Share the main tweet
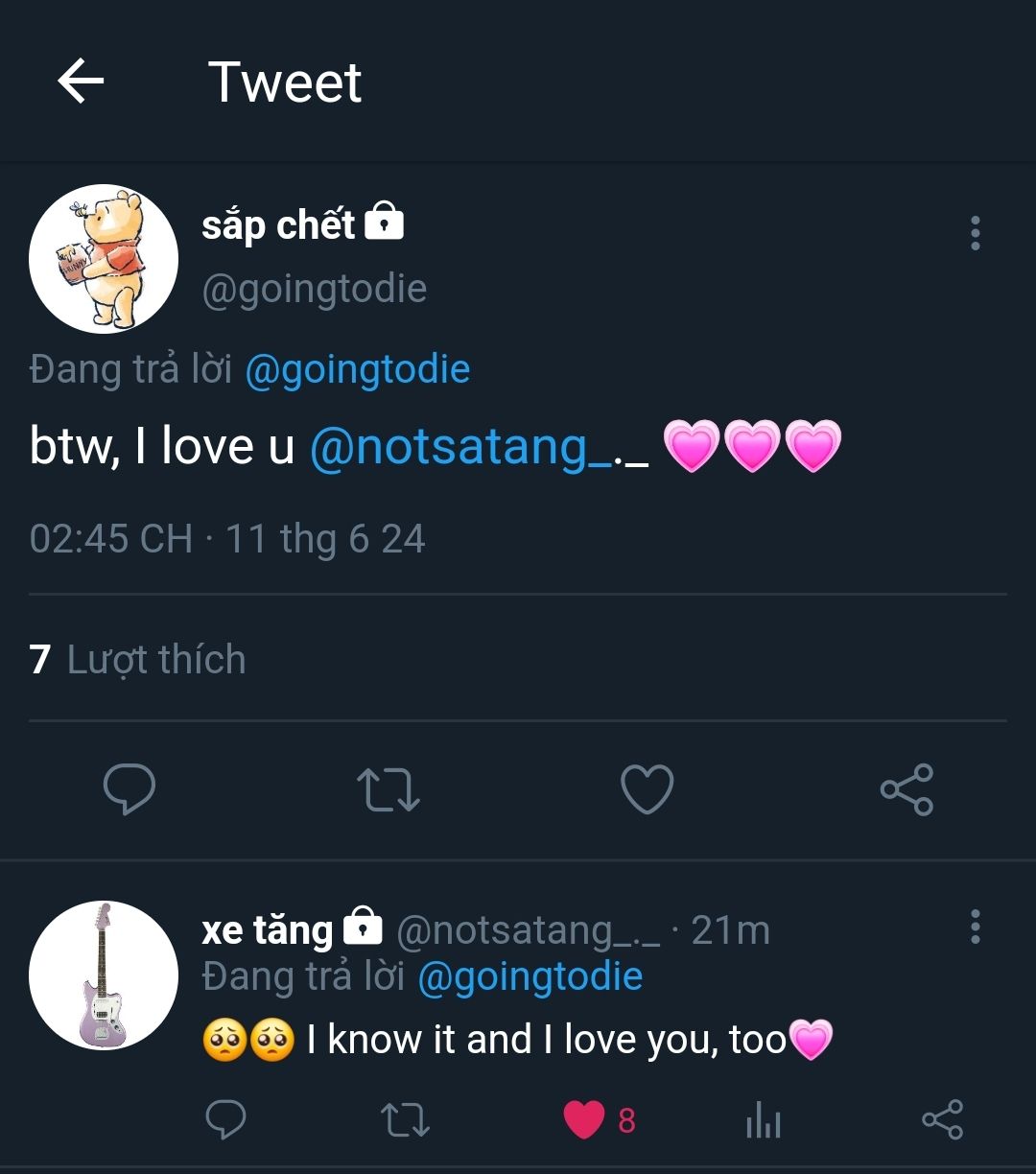This screenshot has height=1174, width=1036. pyautogui.click(x=906, y=789)
